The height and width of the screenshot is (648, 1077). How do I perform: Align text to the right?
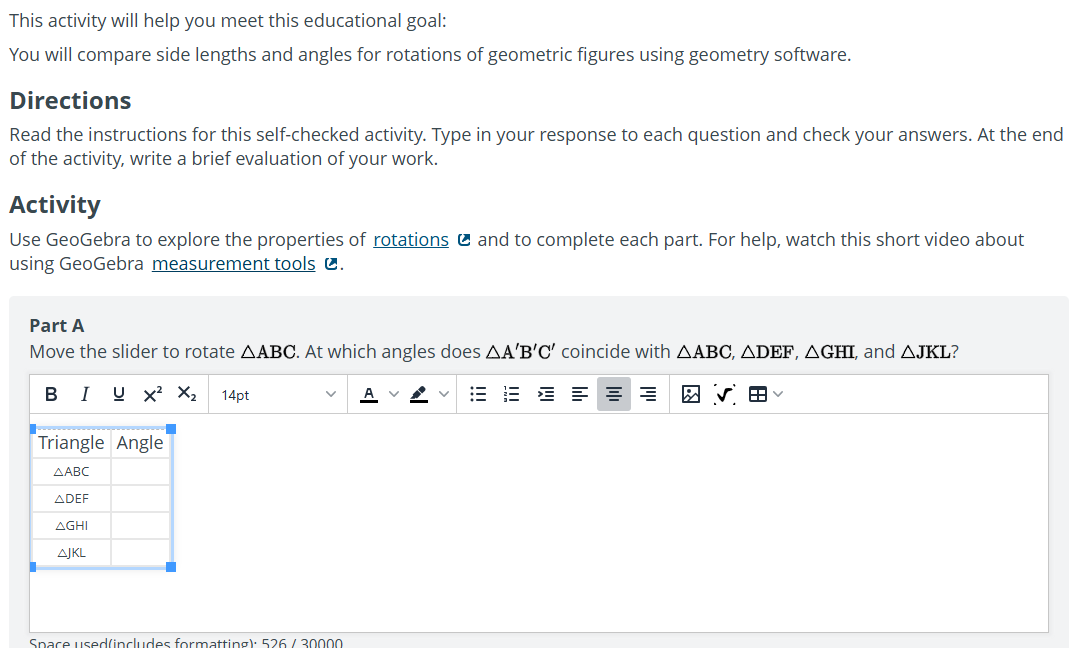(648, 394)
